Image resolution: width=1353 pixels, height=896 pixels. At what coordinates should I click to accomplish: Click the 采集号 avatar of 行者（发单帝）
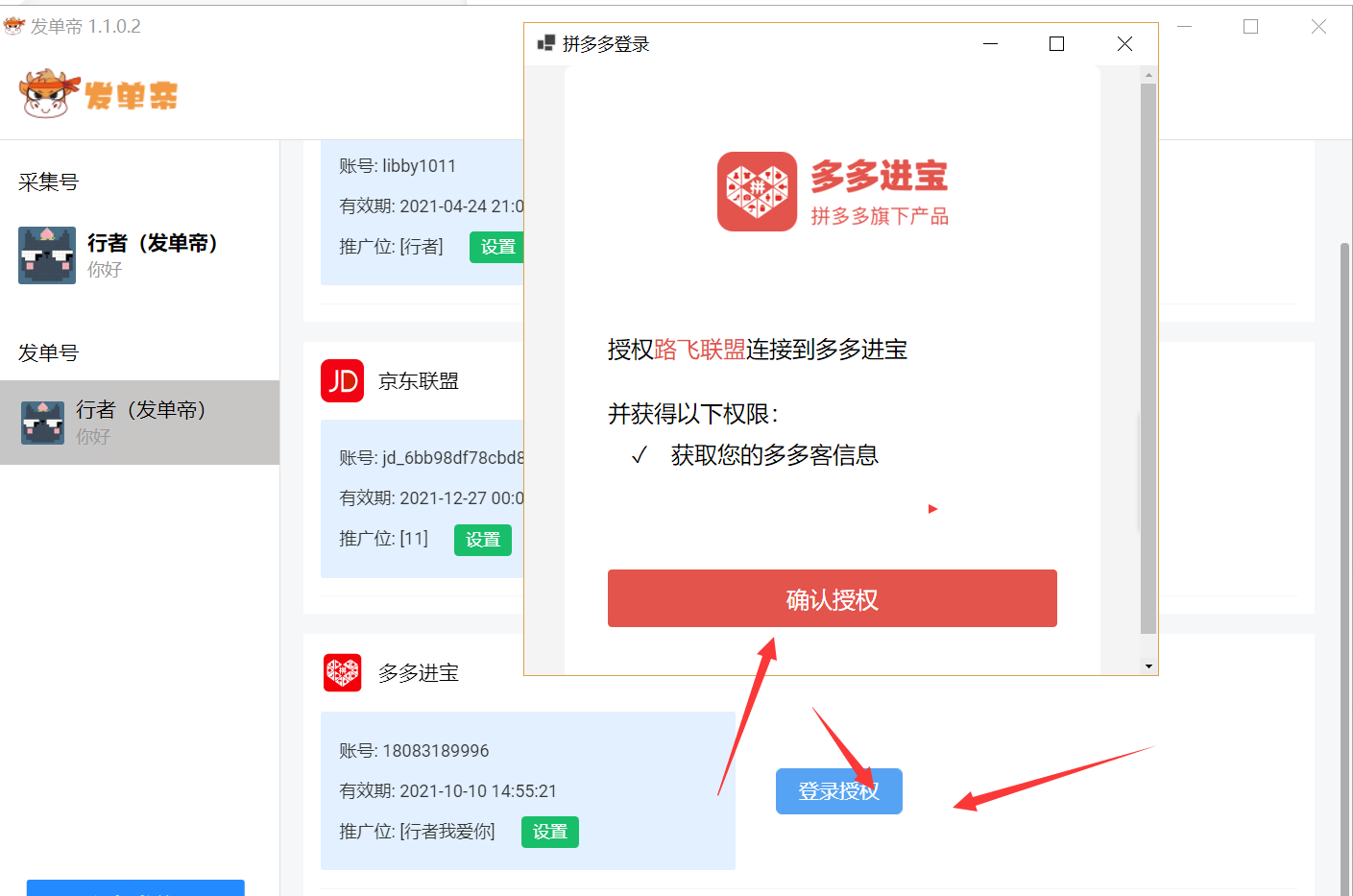tap(46, 255)
